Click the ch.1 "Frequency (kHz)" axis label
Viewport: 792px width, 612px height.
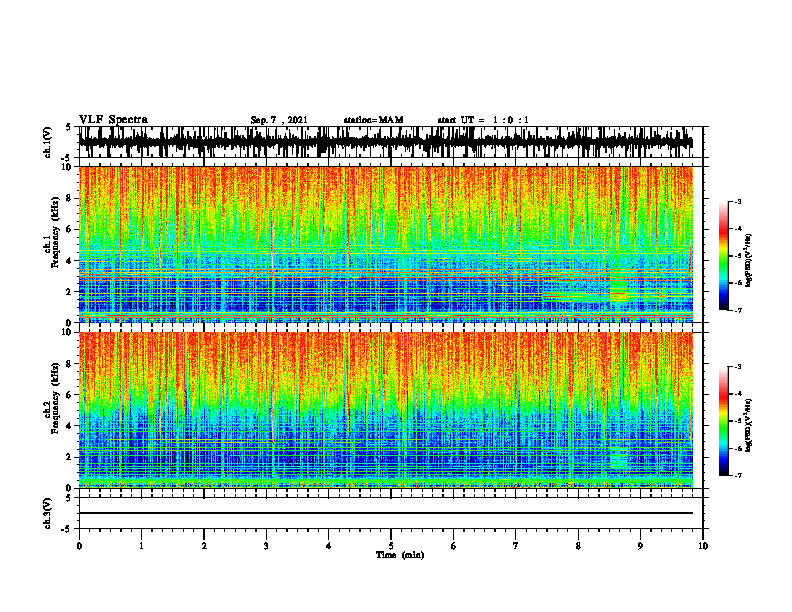click(55, 231)
